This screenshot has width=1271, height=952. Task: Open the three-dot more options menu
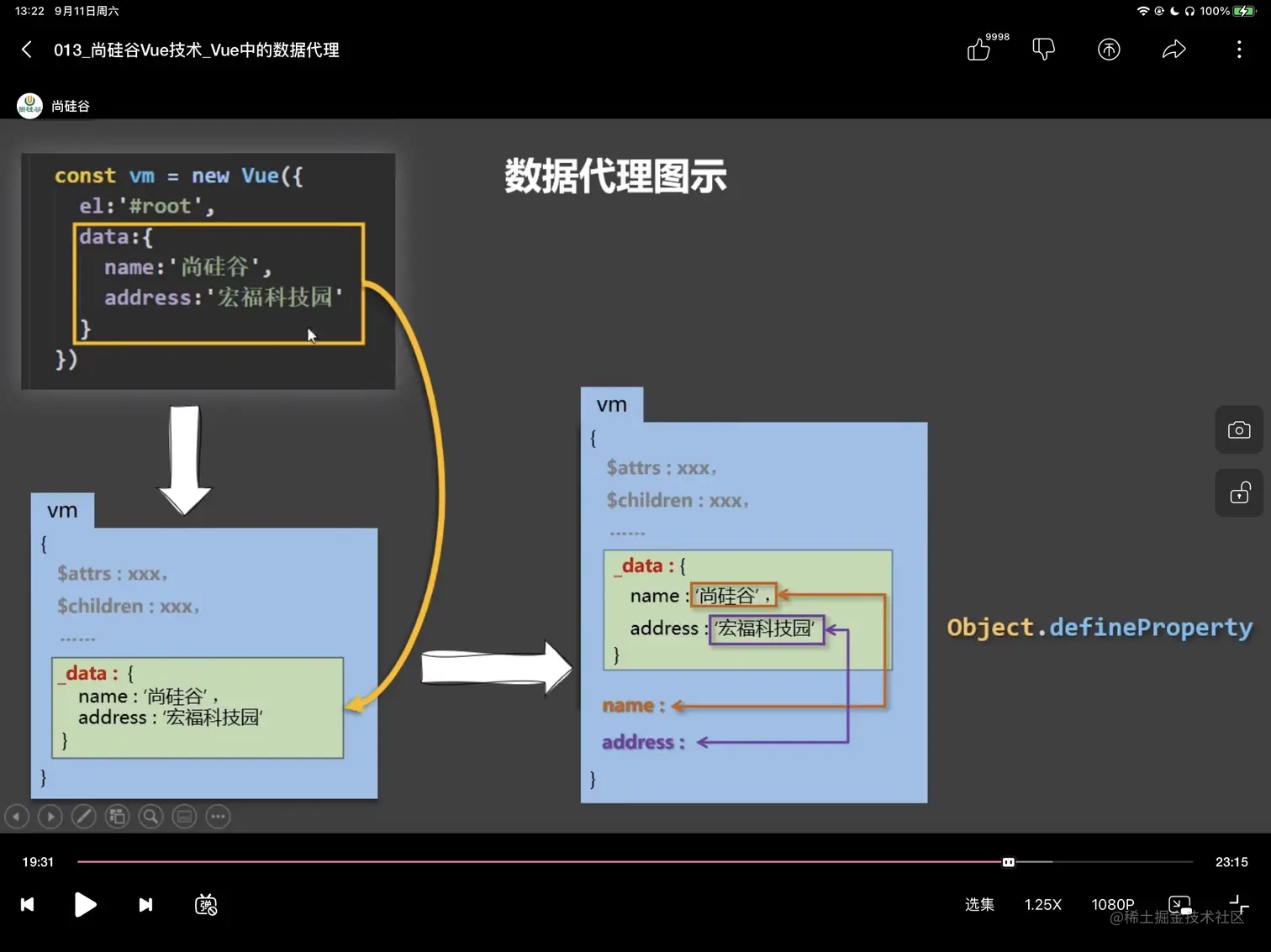(1239, 49)
